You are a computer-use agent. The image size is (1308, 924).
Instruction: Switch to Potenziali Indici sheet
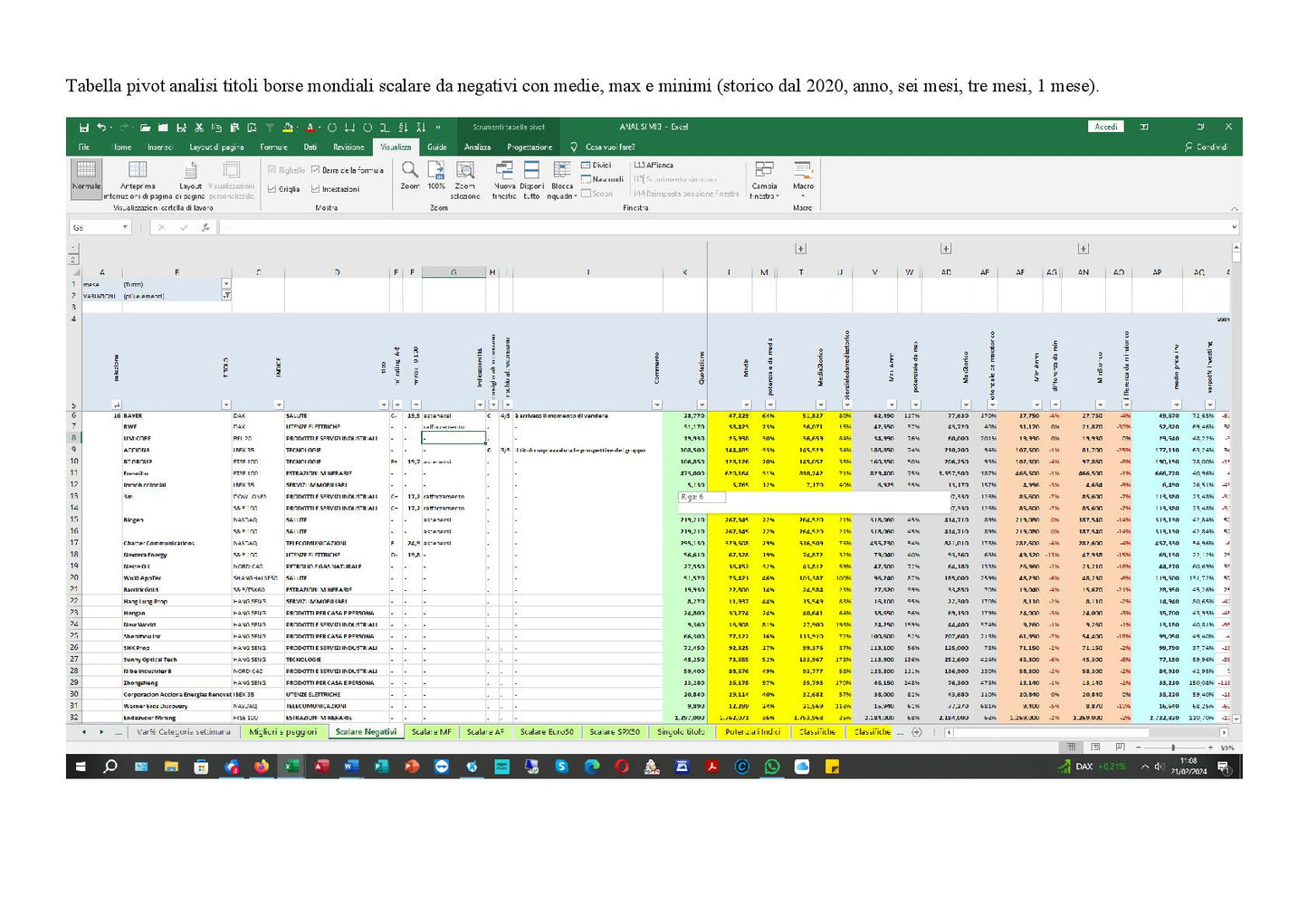point(752,732)
